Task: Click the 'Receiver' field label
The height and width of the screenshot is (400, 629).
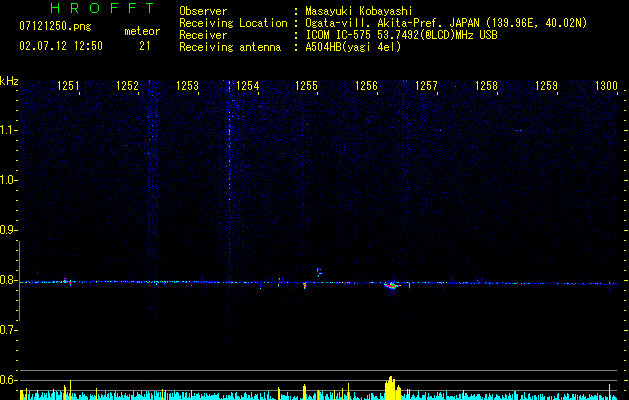Action: point(203,35)
